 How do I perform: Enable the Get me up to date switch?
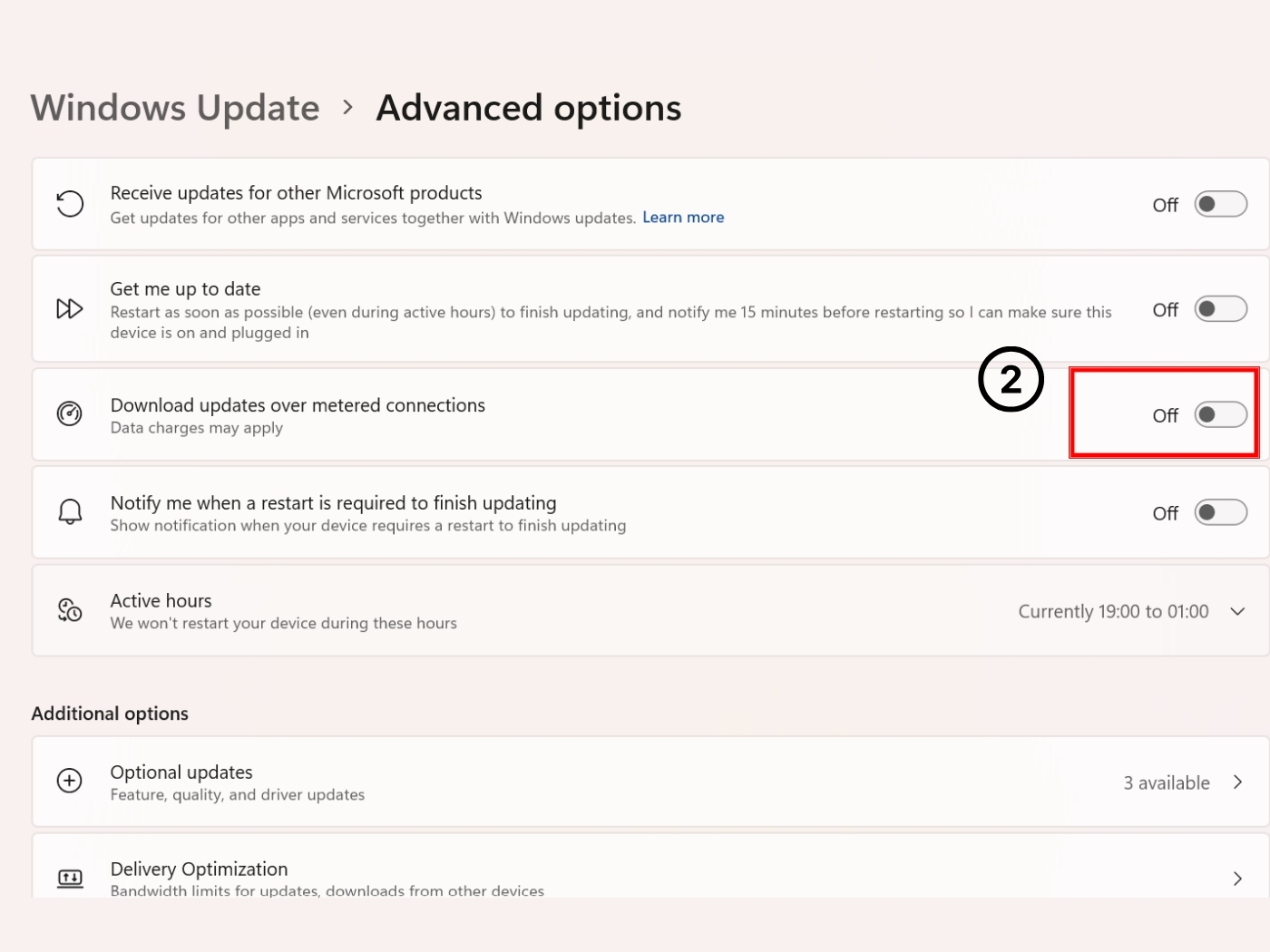pyautogui.click(x=1220, y=309)
